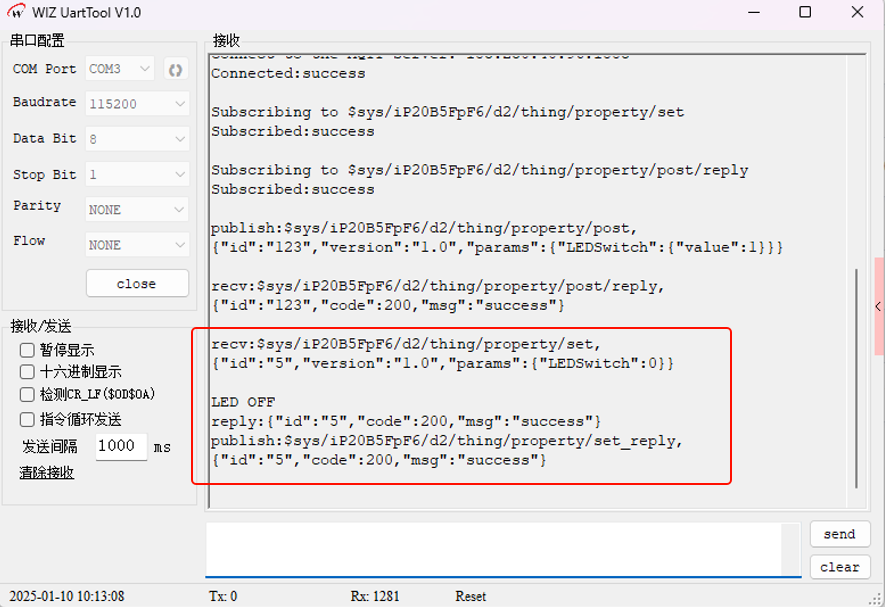The image size is (885, 607).
Task: Expand the Baudrate dropdown
Action: (137, 104)
